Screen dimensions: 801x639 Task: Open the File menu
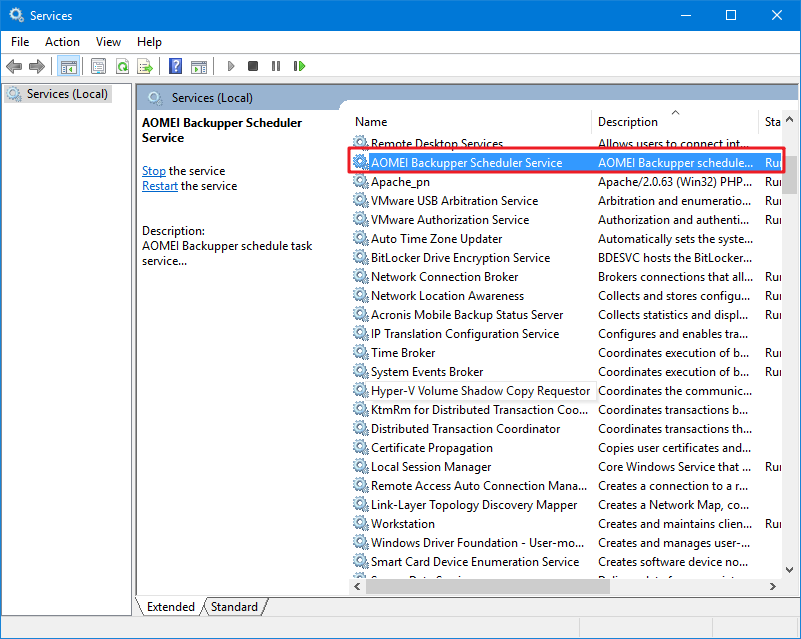point(20,42)
